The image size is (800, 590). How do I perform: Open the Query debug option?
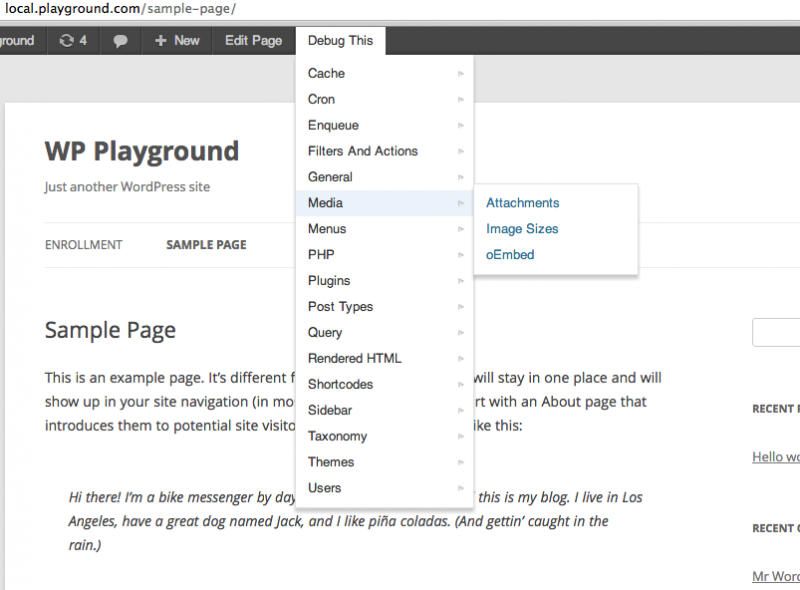coord(324,332)
